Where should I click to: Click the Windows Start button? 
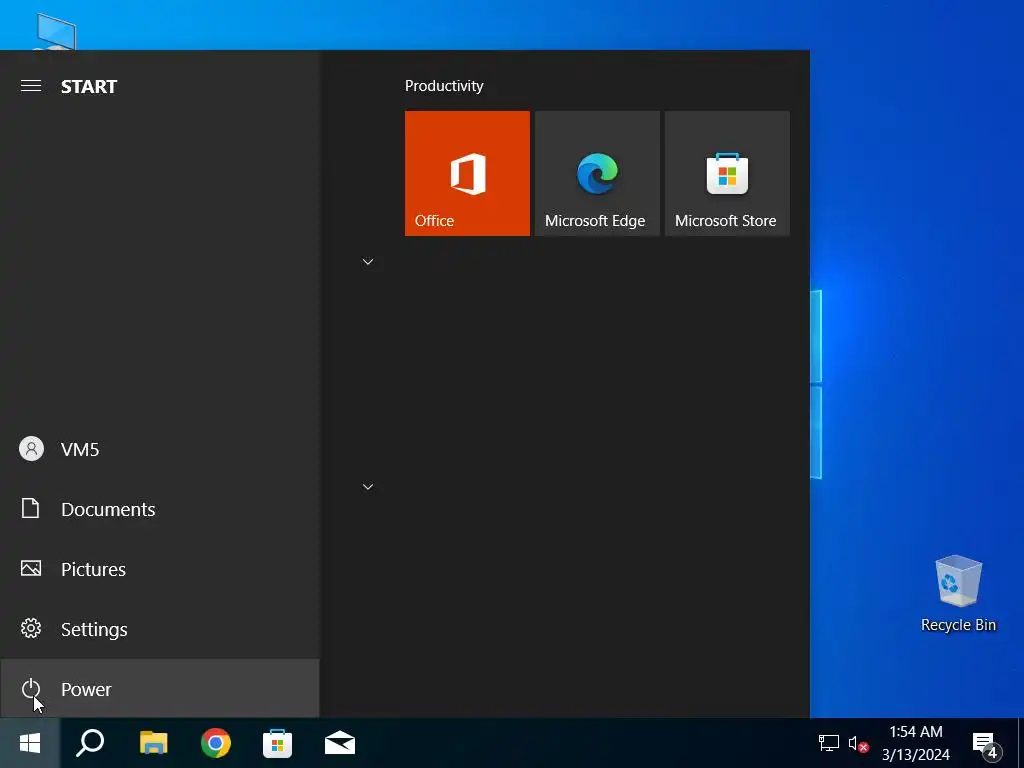(x=30, y=743)
